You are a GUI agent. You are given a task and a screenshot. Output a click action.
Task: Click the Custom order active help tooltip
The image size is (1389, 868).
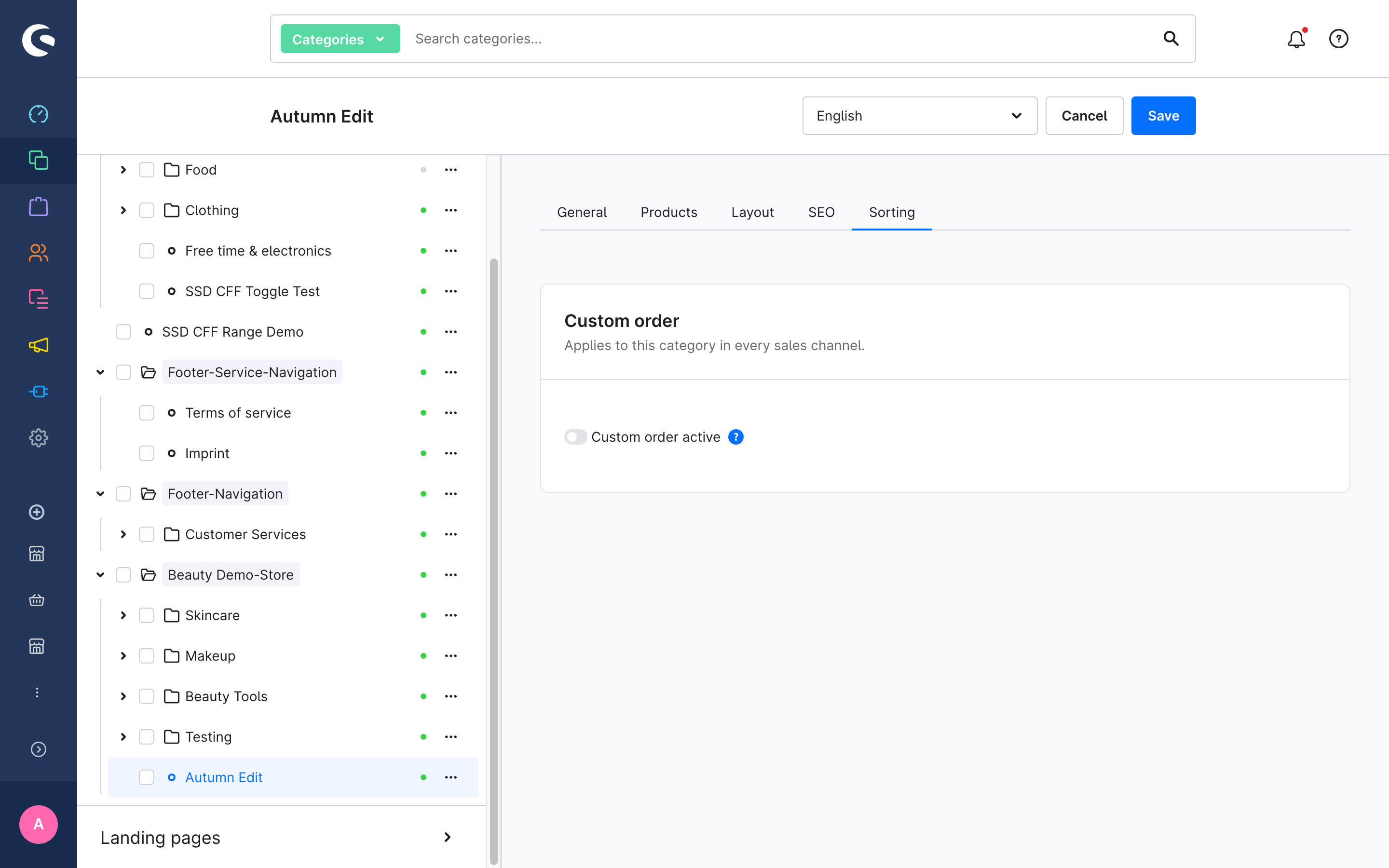click(736, 437)
